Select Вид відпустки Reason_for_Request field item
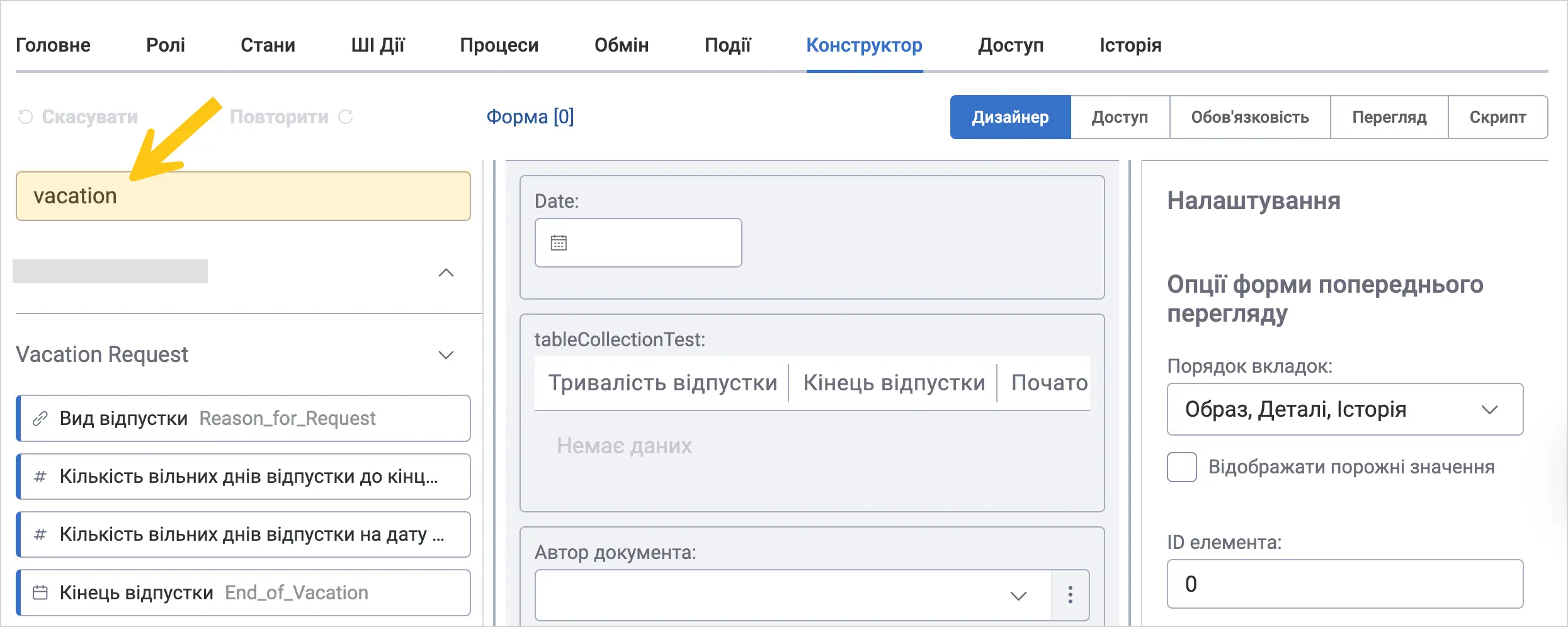The image size is (1568, 627). coord(243,419)
